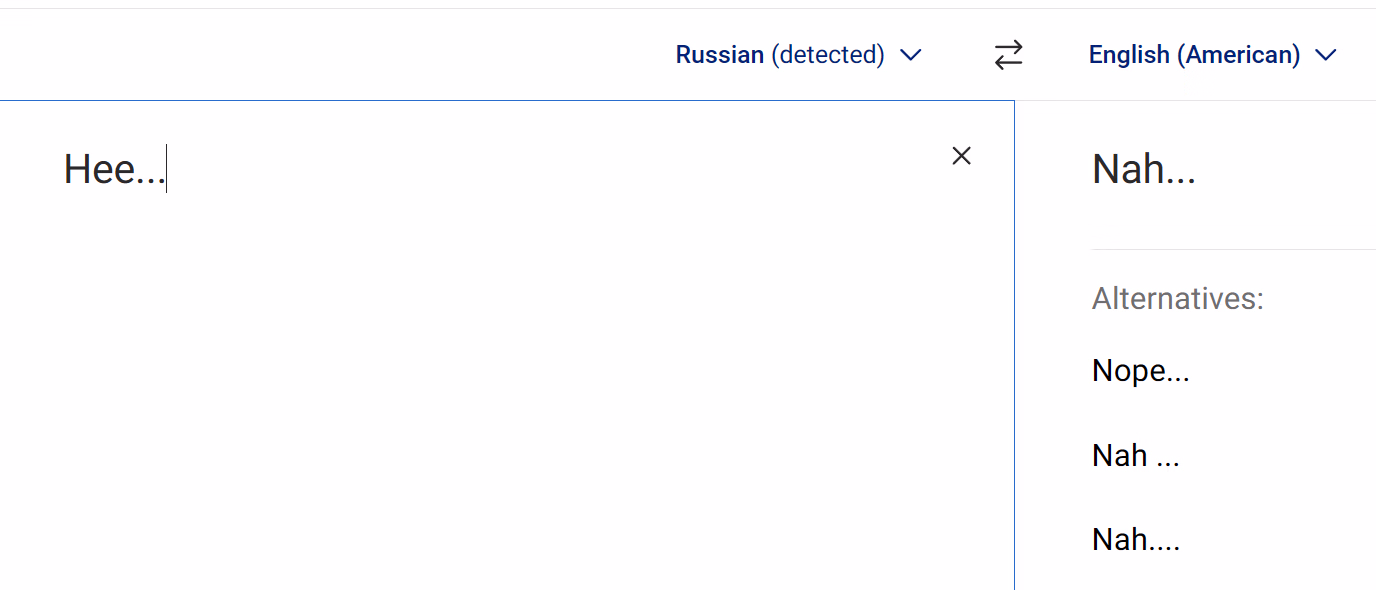Click the word "Russian" in the language bar
This screenshot has height=590, width=1376.
pyautogui.click(x=719, y=55)
